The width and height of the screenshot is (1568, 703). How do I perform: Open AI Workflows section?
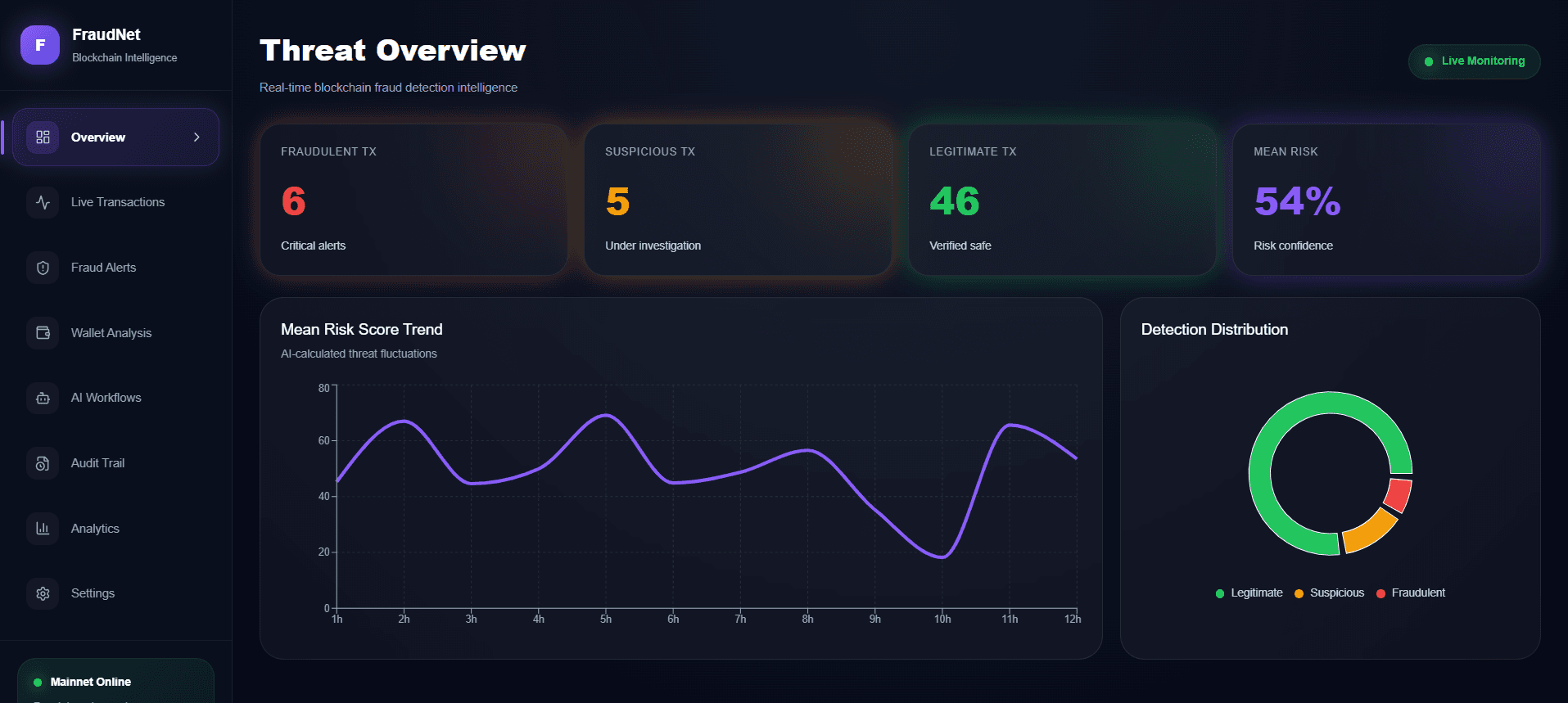point(115,398)
